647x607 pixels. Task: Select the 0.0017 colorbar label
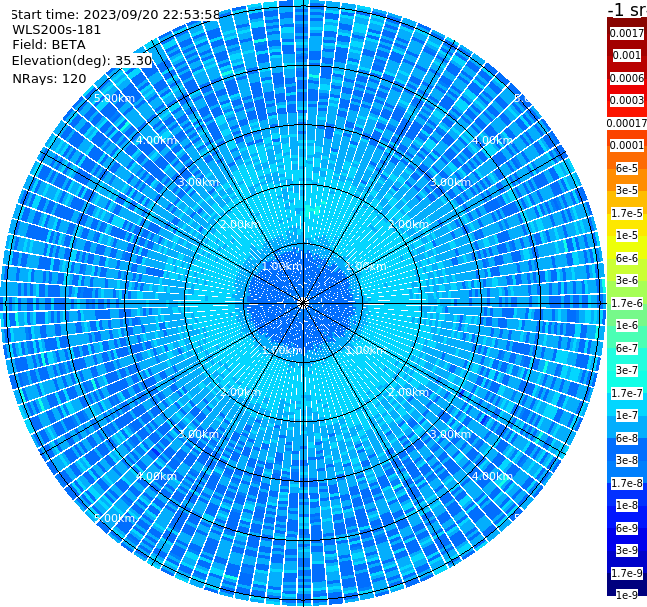pos(627,33)
